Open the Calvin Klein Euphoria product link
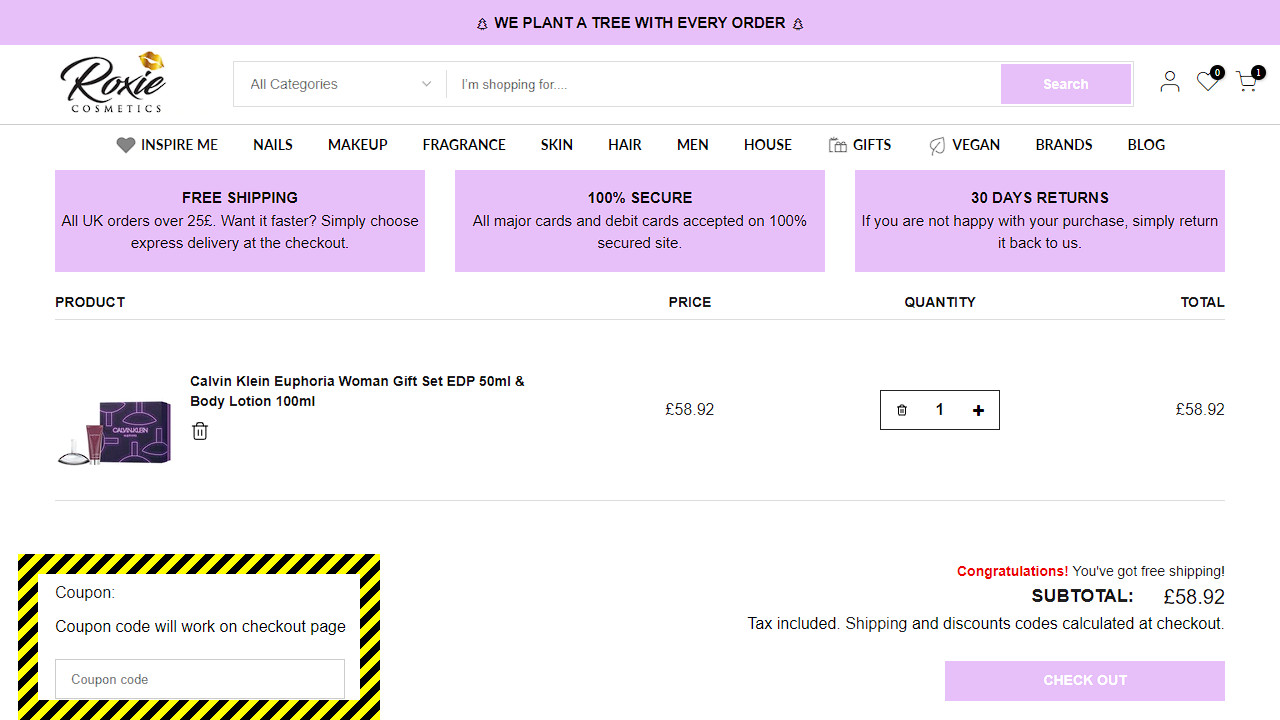Image resolution: width=1280 pixels, height=720 pixels. [x=357, y=391]
